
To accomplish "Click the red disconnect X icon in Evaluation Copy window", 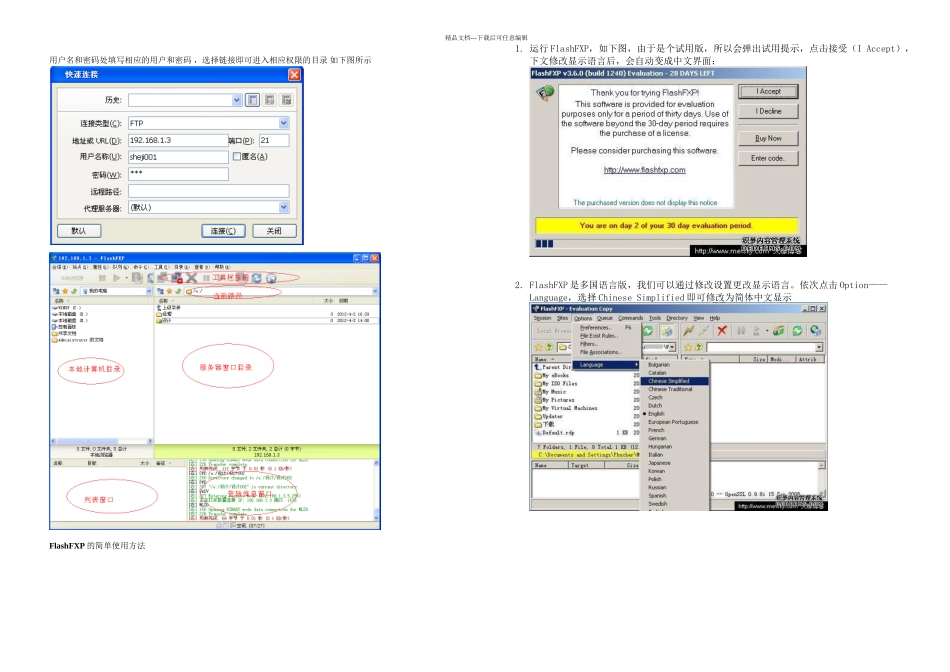I will (x=722, y=331).
